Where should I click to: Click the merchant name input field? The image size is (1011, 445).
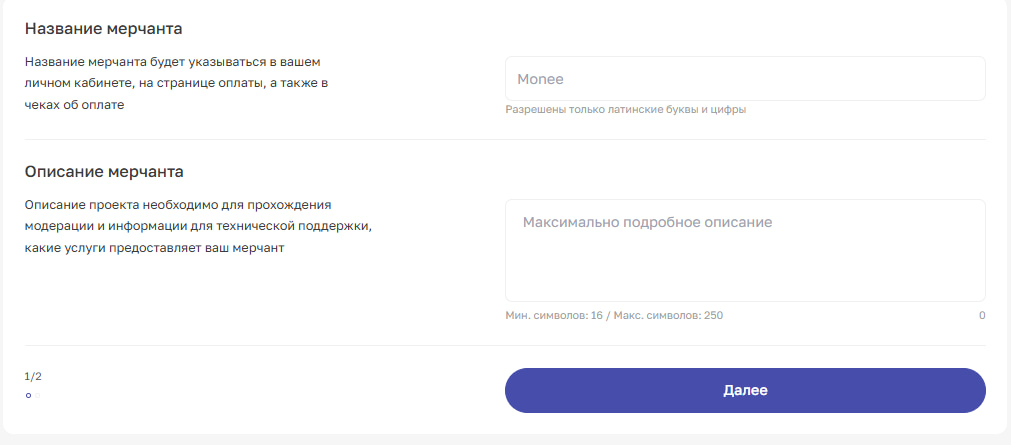(745, 78)
